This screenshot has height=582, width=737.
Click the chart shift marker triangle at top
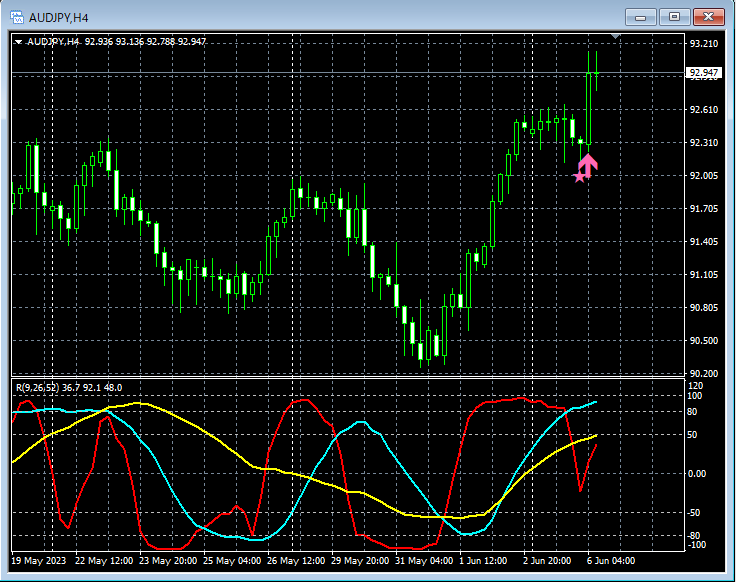coord(615,36)
